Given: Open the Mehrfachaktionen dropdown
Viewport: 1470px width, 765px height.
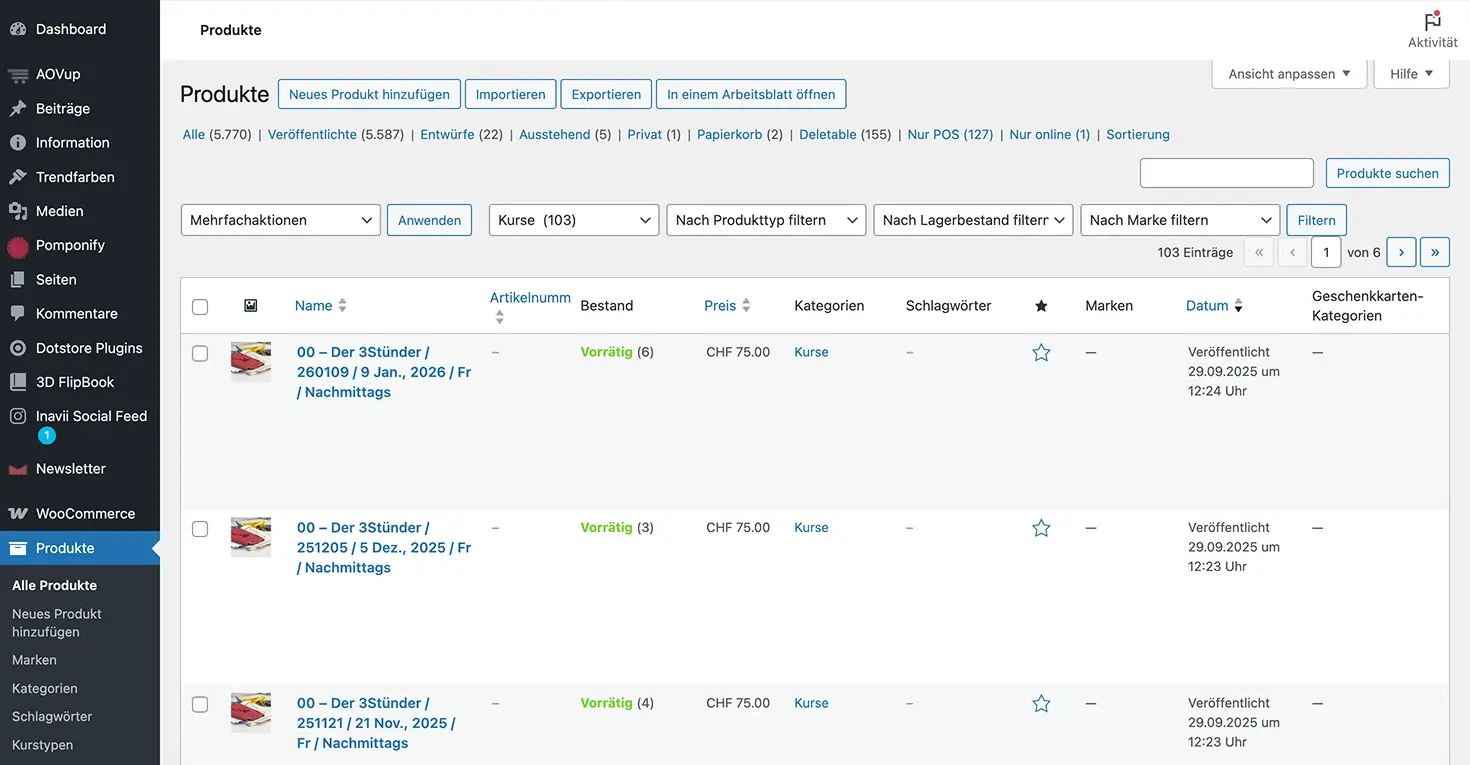Looking at the screenshot, I should tap(280, 220).
